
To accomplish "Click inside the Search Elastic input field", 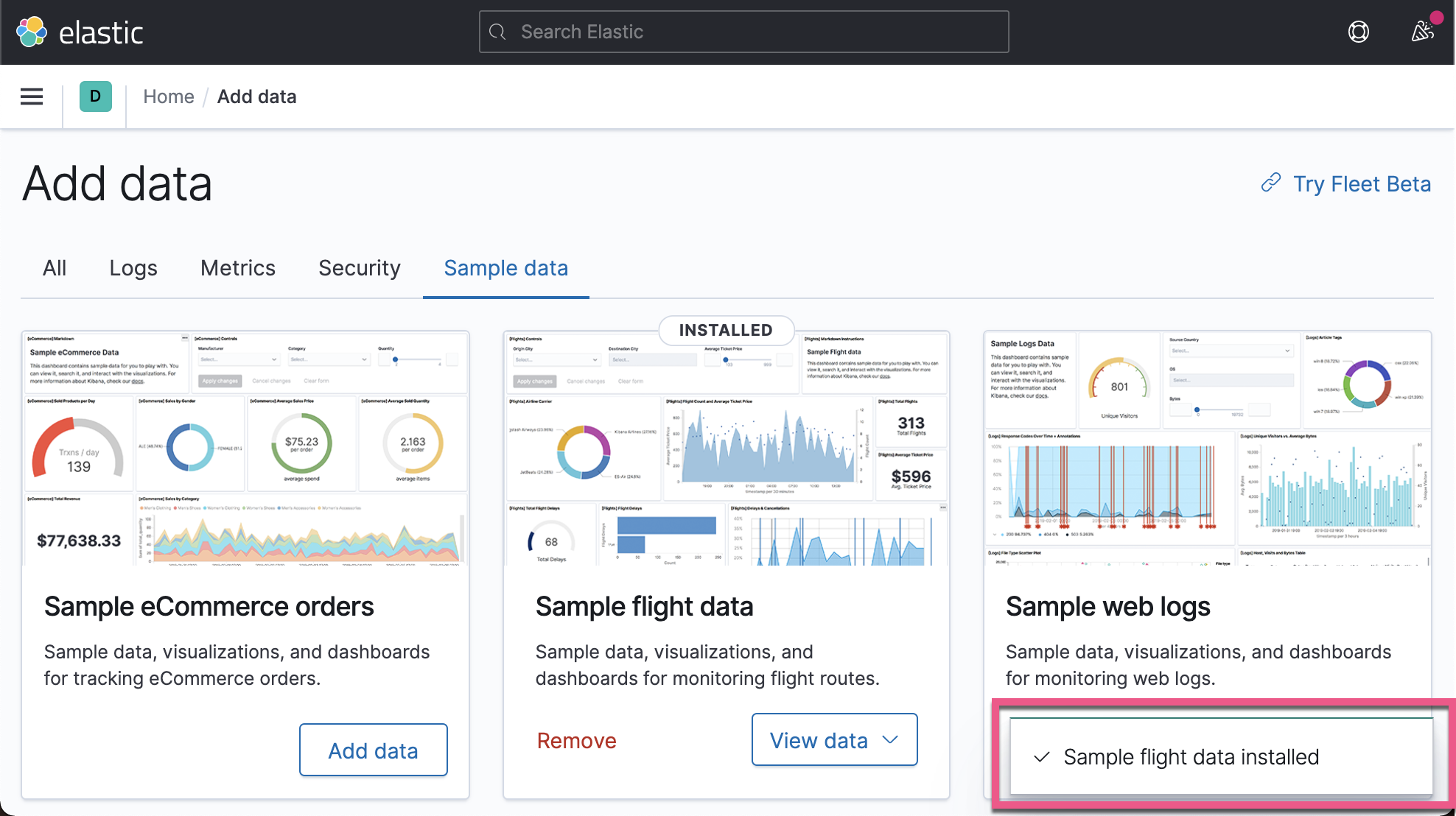I will [743, 32].
